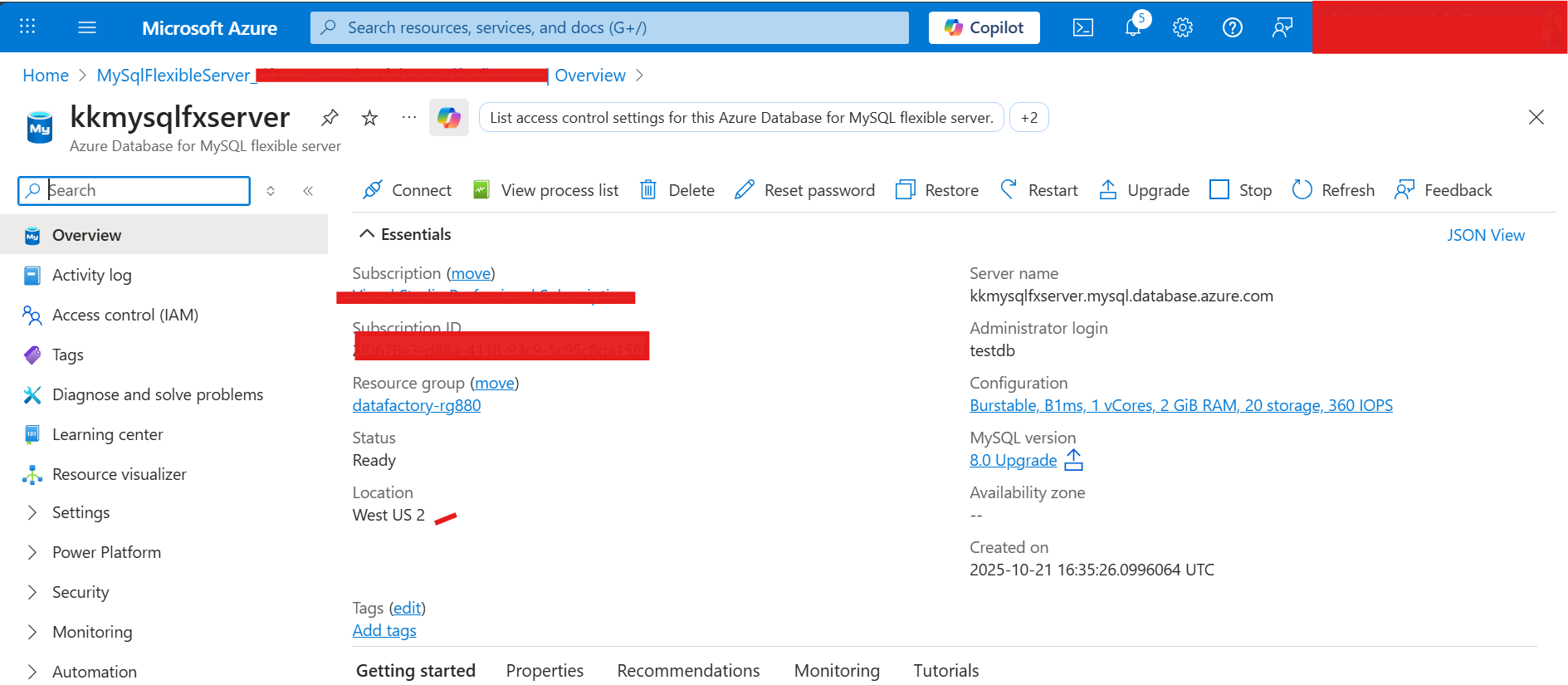This screenshot has height=685, width=1568.
Task: Go to Home breadcrumb
Action: click(46, 76)
